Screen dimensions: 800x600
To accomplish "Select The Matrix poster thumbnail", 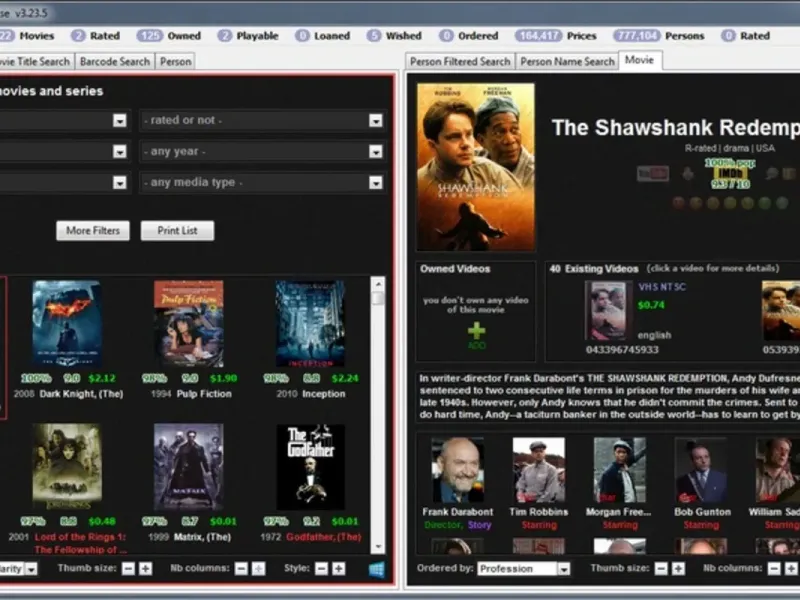I will pyautogui.click(x=189, y=467).
